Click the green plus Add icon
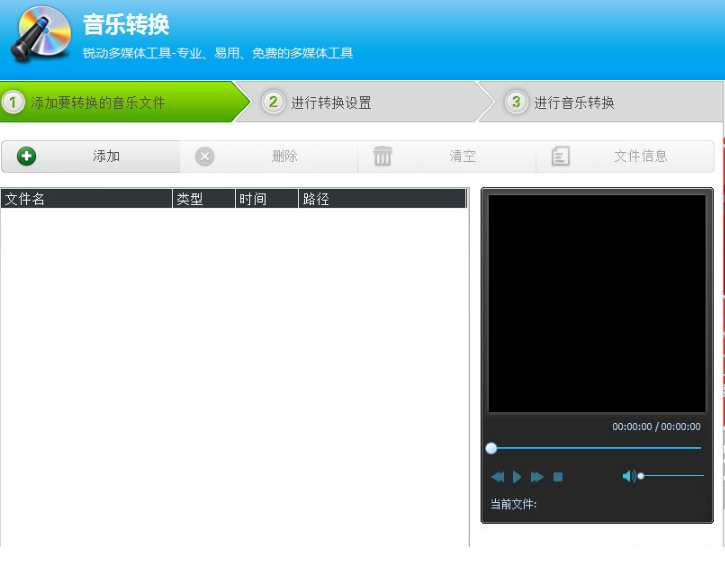 point(26,156)
